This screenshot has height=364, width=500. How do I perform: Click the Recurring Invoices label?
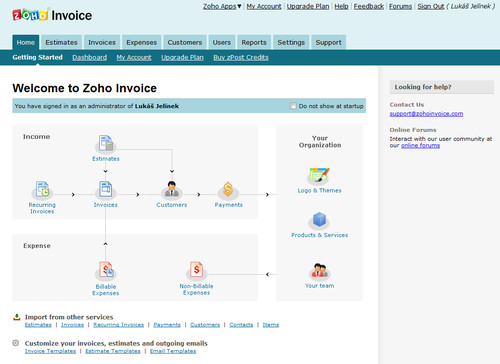click(x=42, y=208)
